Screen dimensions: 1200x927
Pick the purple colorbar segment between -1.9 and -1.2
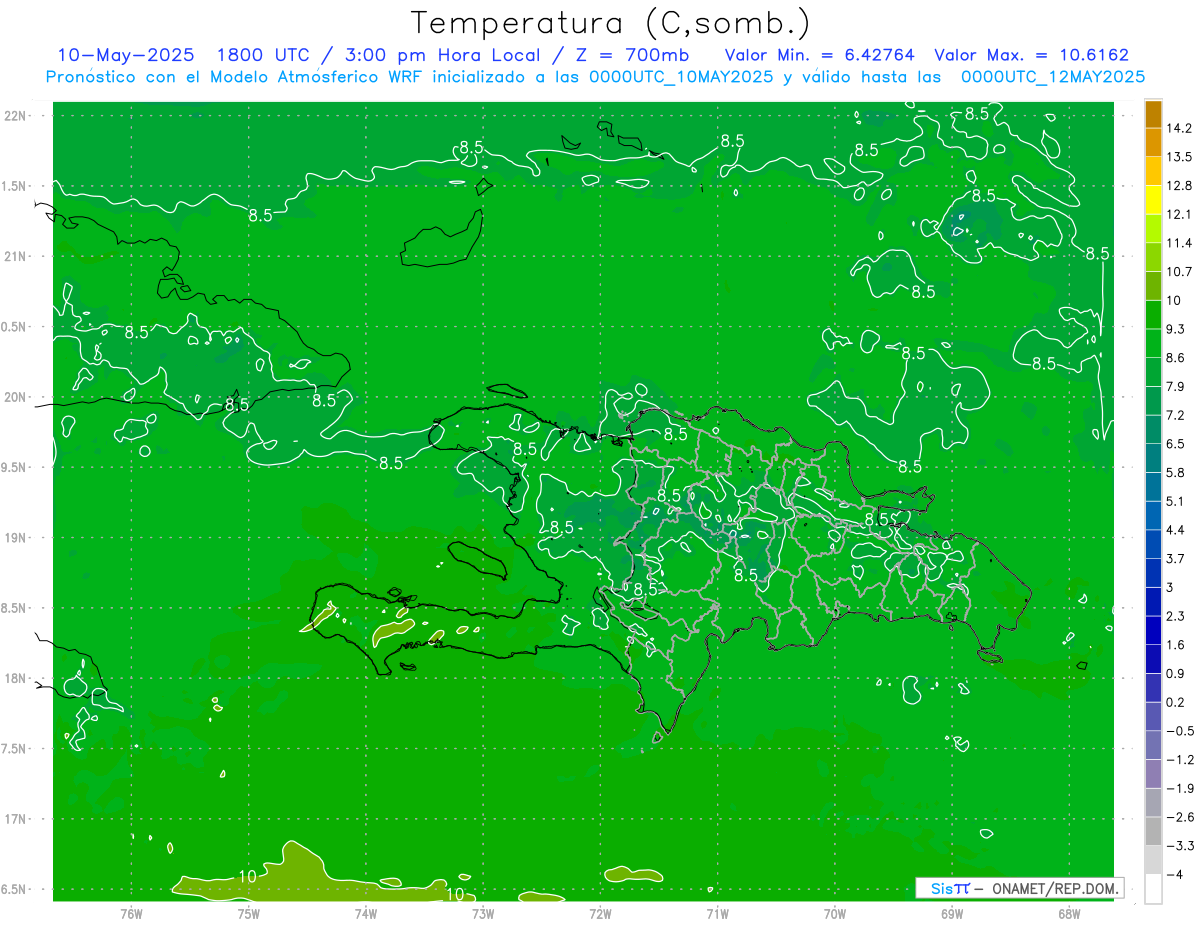pos(1153,774)
